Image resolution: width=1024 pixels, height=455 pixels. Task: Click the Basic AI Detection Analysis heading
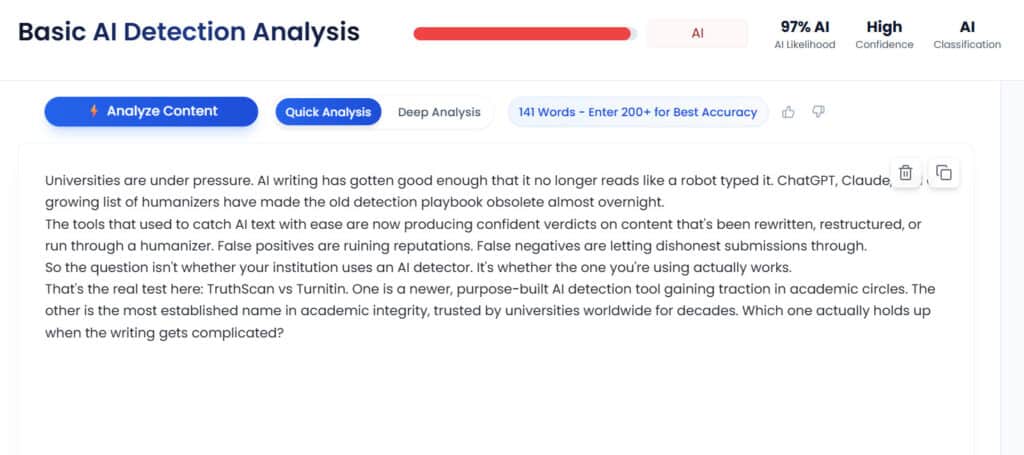[x=189, y=32]
